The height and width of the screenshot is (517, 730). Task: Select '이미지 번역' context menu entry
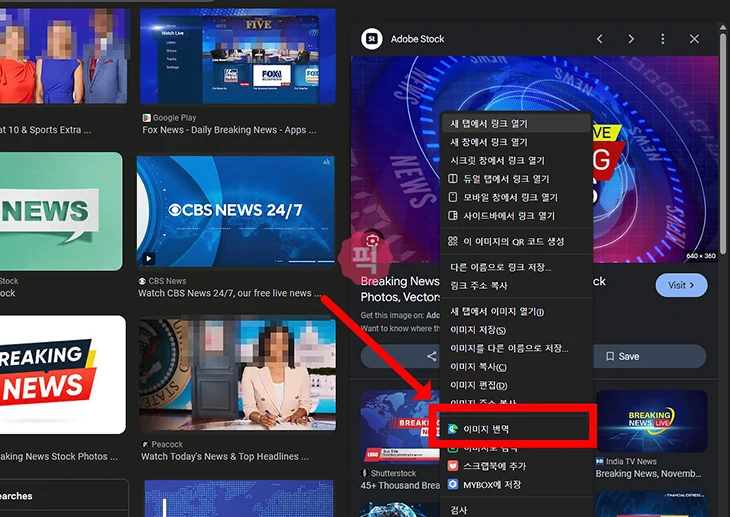click(516, 429)
